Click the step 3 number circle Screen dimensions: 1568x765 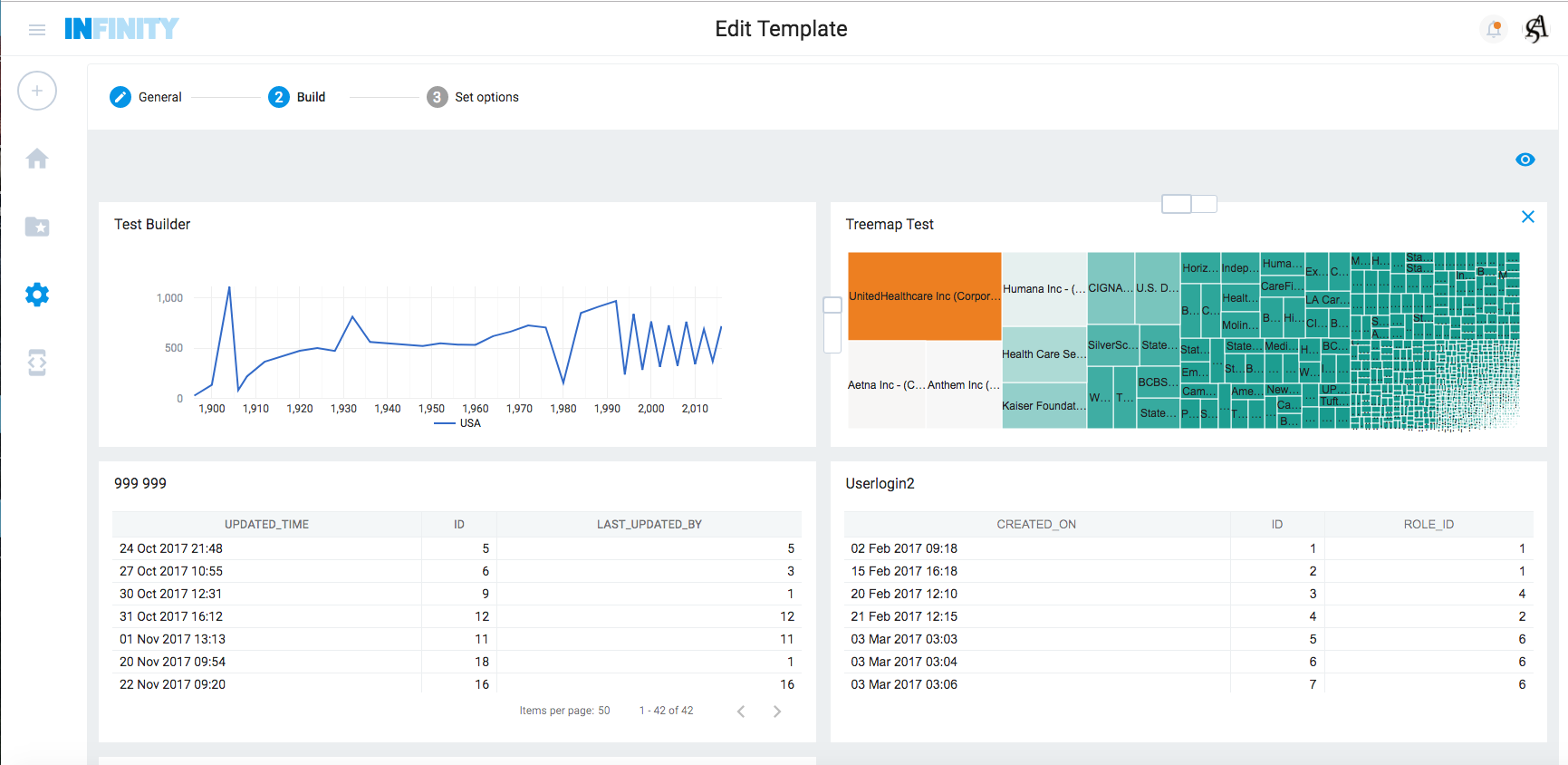[x=438, y=97]
